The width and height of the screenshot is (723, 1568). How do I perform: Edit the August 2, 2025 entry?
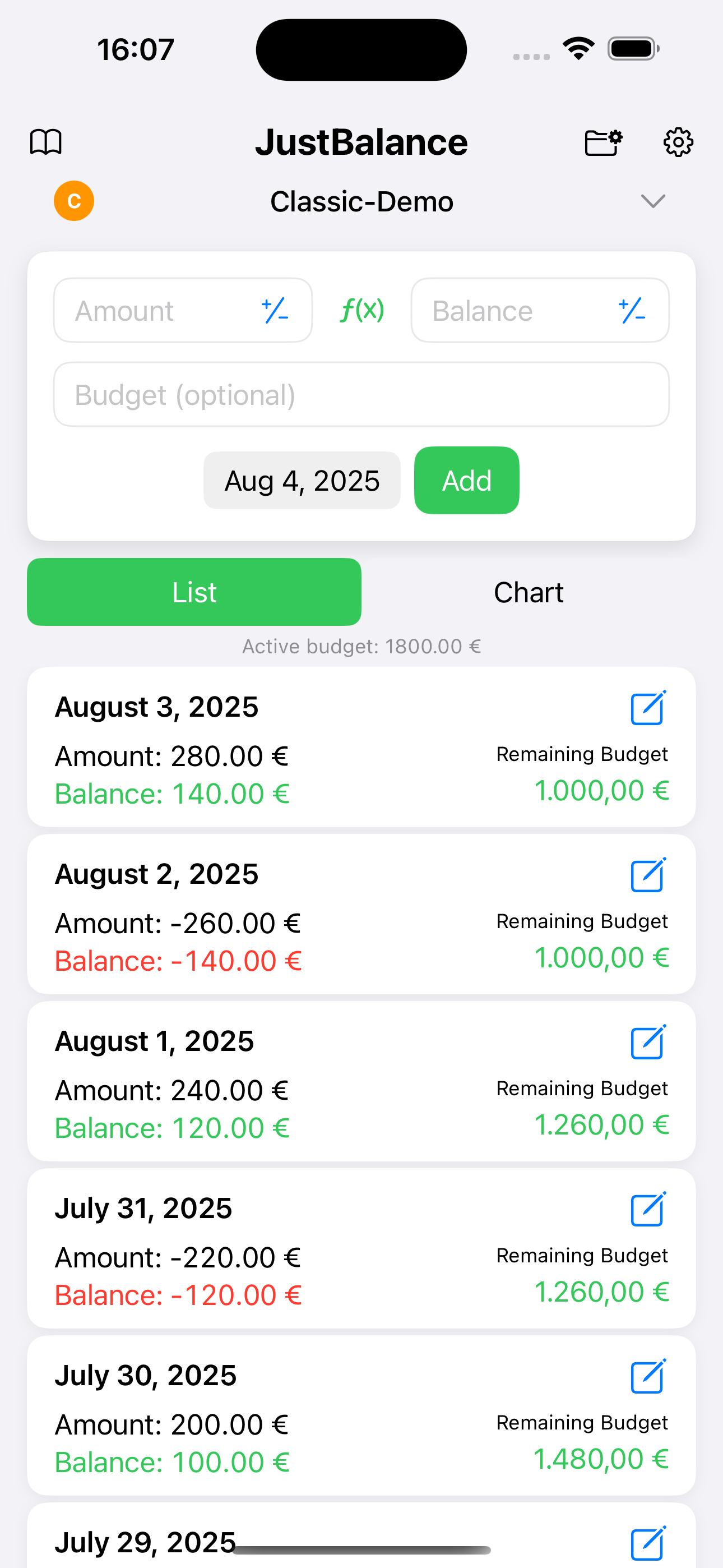647,875
